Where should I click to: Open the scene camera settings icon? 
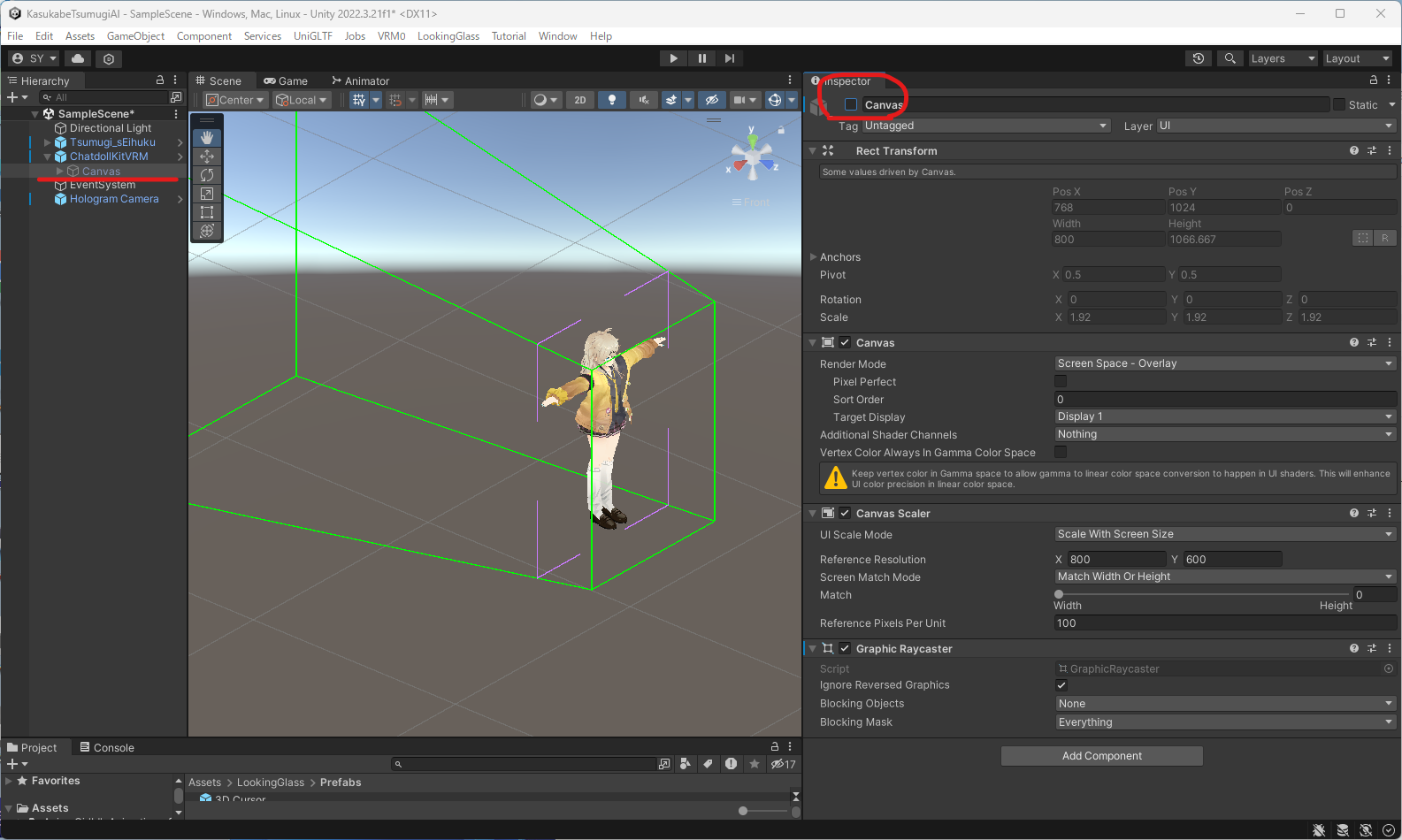[x=739, y=100]
